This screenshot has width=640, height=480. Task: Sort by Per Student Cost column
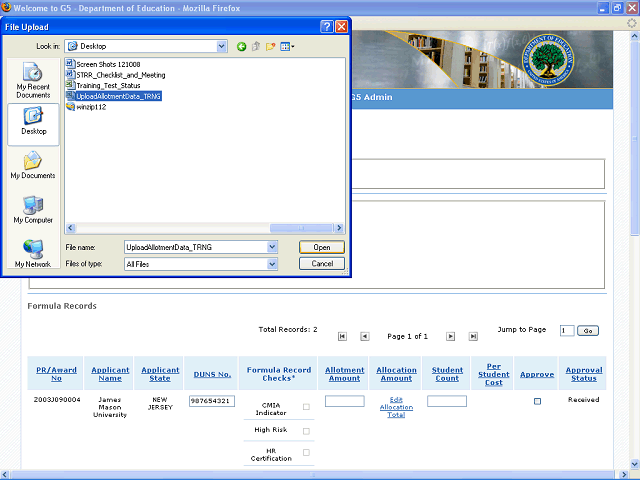(493, 374)
